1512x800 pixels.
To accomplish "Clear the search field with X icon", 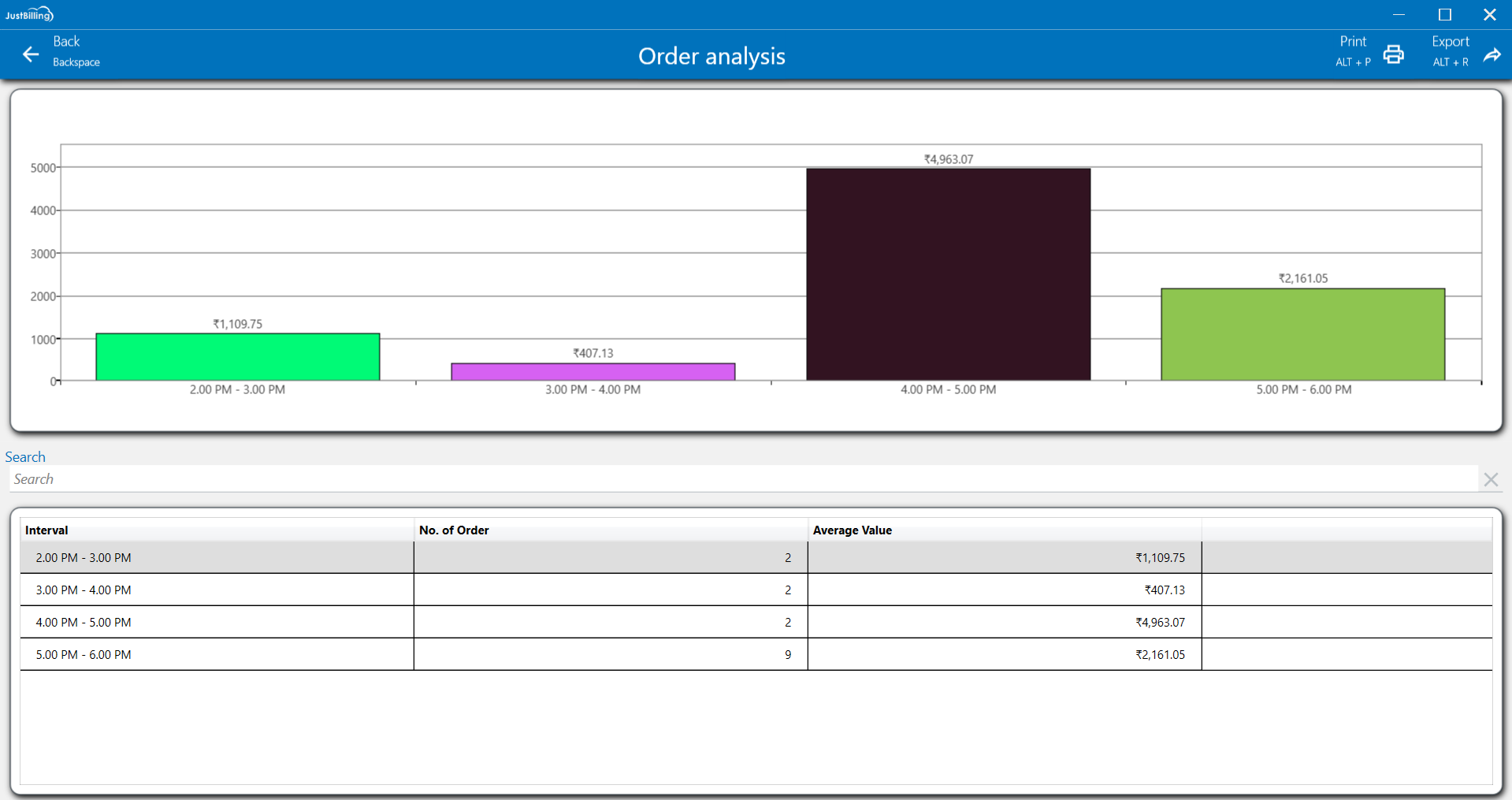I will 1490,479.
